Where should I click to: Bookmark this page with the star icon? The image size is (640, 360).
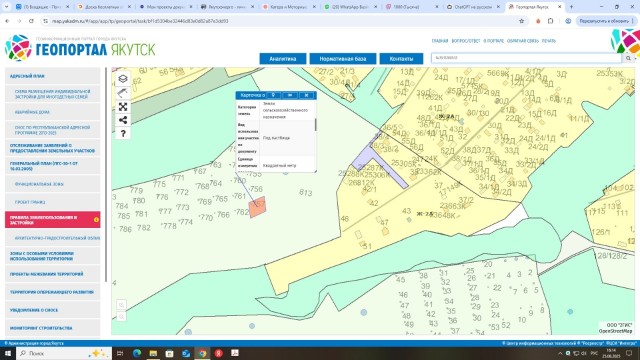pyautogui.click(x=521, y=21)
